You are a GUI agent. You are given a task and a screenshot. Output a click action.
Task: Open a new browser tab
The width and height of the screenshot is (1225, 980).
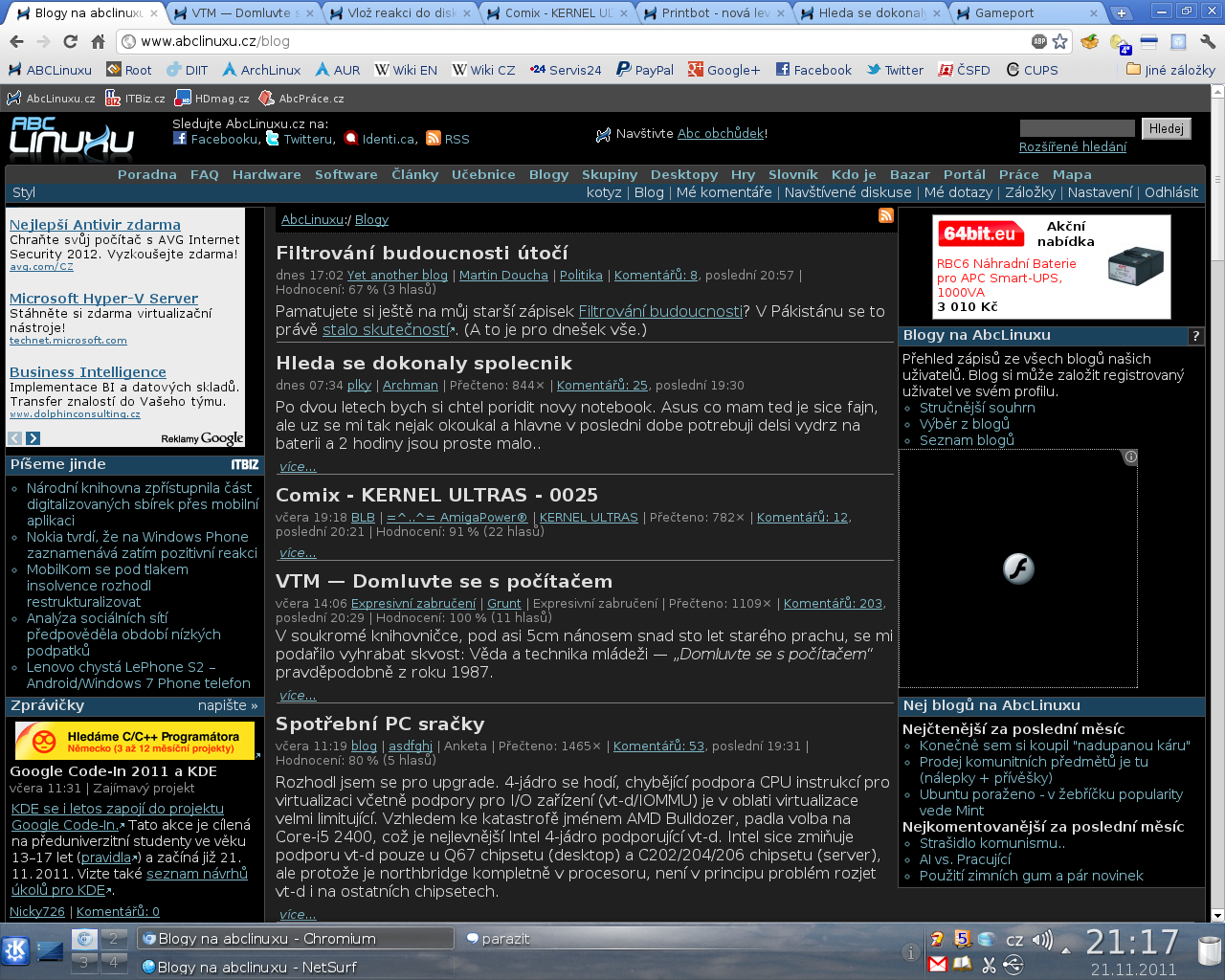(1121, 12)
